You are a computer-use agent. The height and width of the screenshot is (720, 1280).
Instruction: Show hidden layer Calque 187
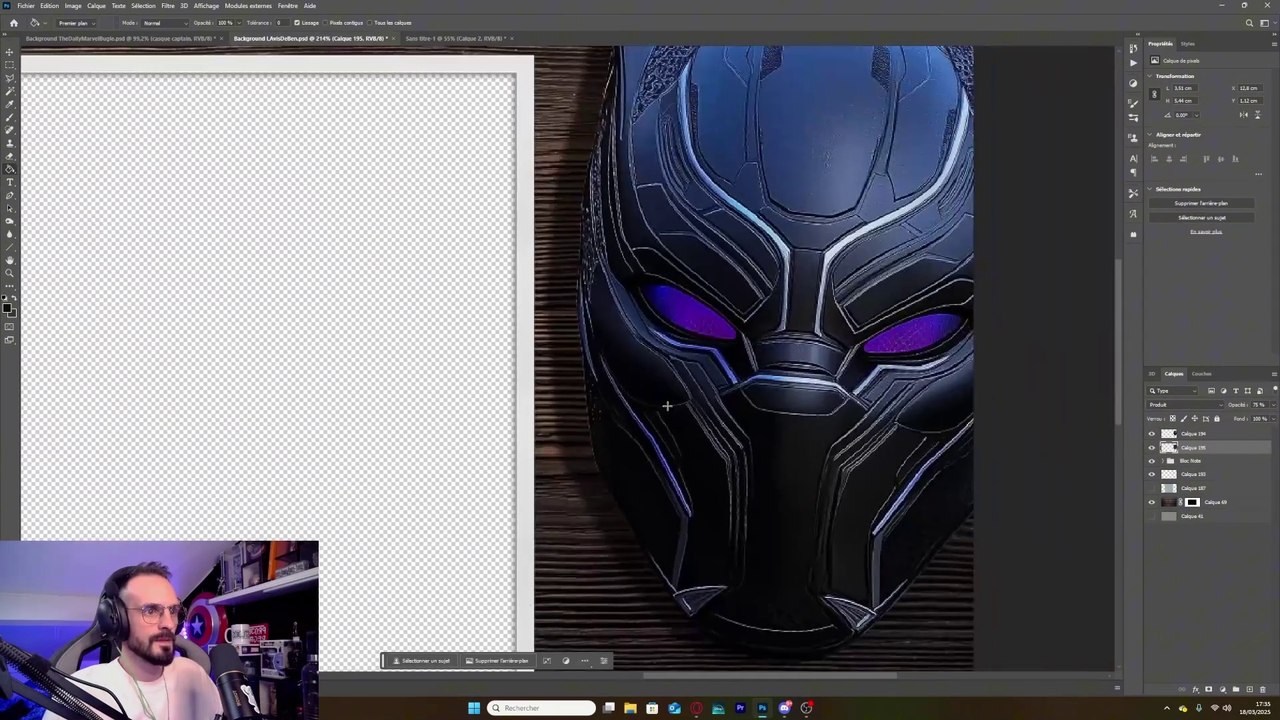(x=1151, y=489)
